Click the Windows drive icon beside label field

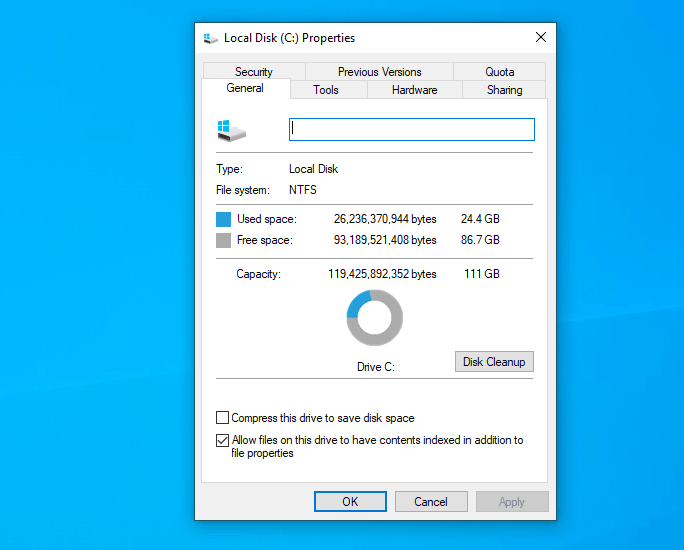[232, 131]
